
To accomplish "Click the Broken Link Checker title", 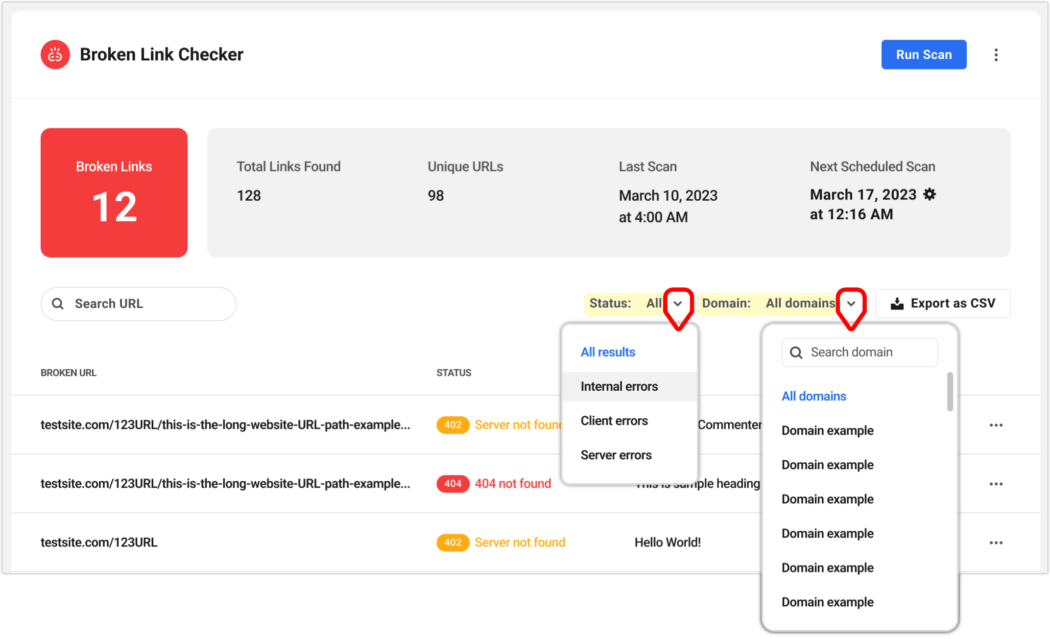I will [x=161, y=54].
